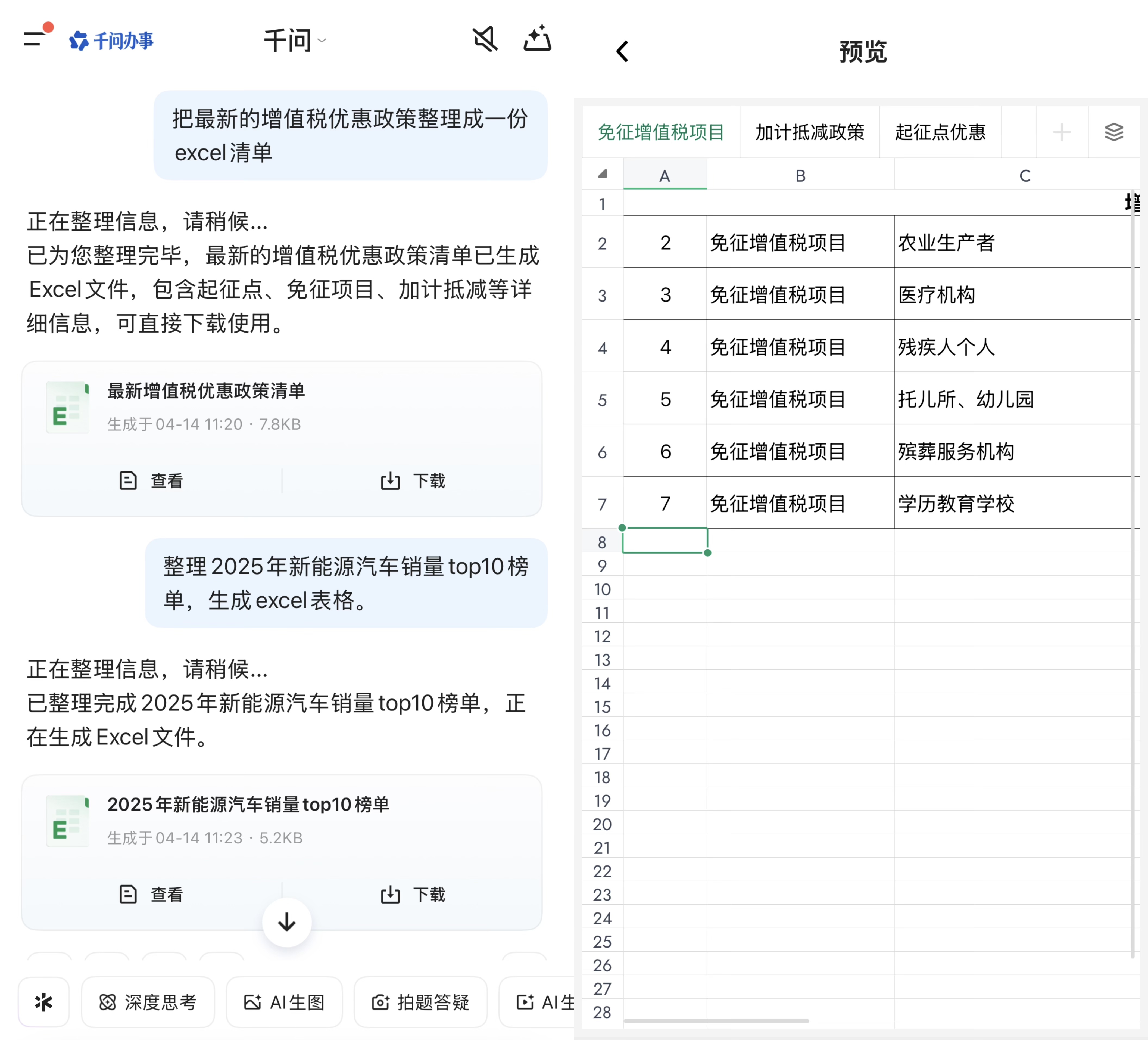This screenshot has height=1040, width=1148.
Task: Switch to the 起征点优惠 sheet tab
Action: (940, 132)
